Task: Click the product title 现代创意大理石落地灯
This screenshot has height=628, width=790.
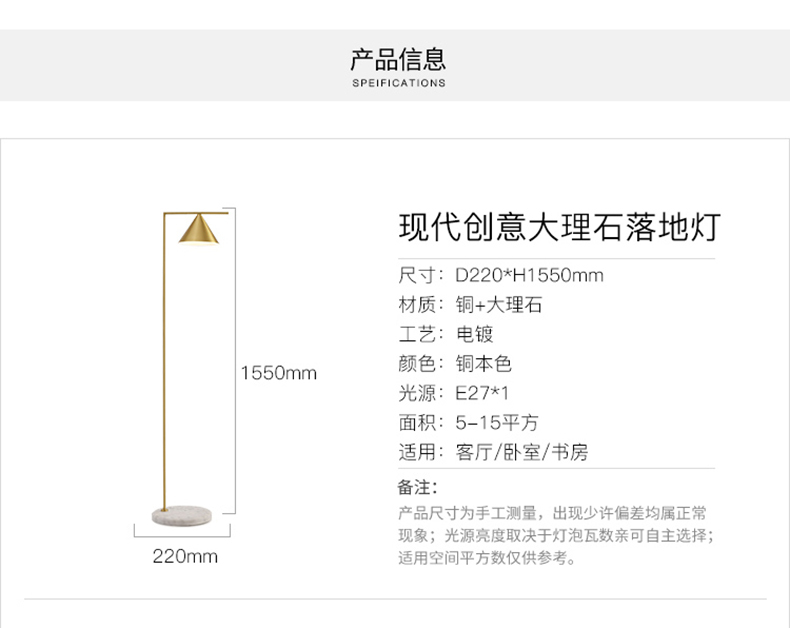Action: point(558,228)
